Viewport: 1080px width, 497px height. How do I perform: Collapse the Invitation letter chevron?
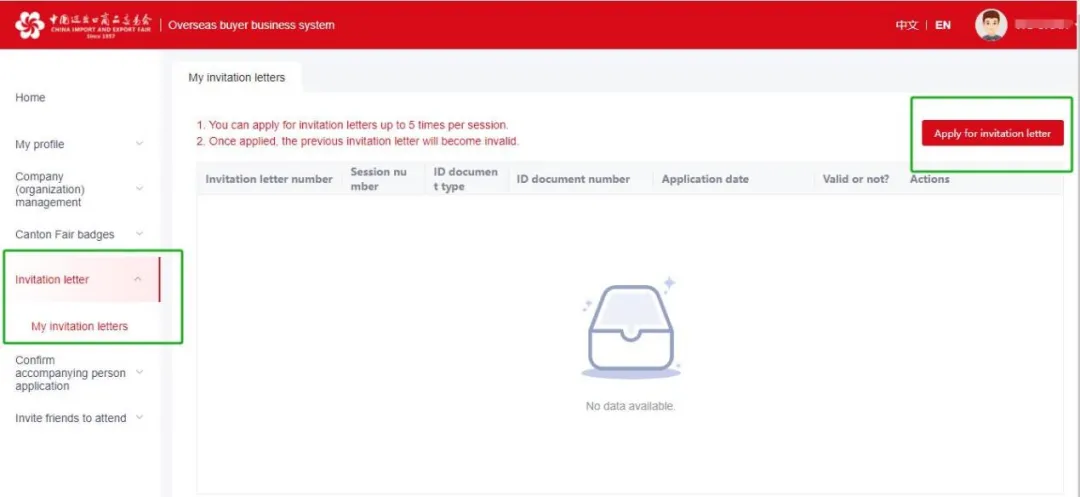(x=138, y=280)
